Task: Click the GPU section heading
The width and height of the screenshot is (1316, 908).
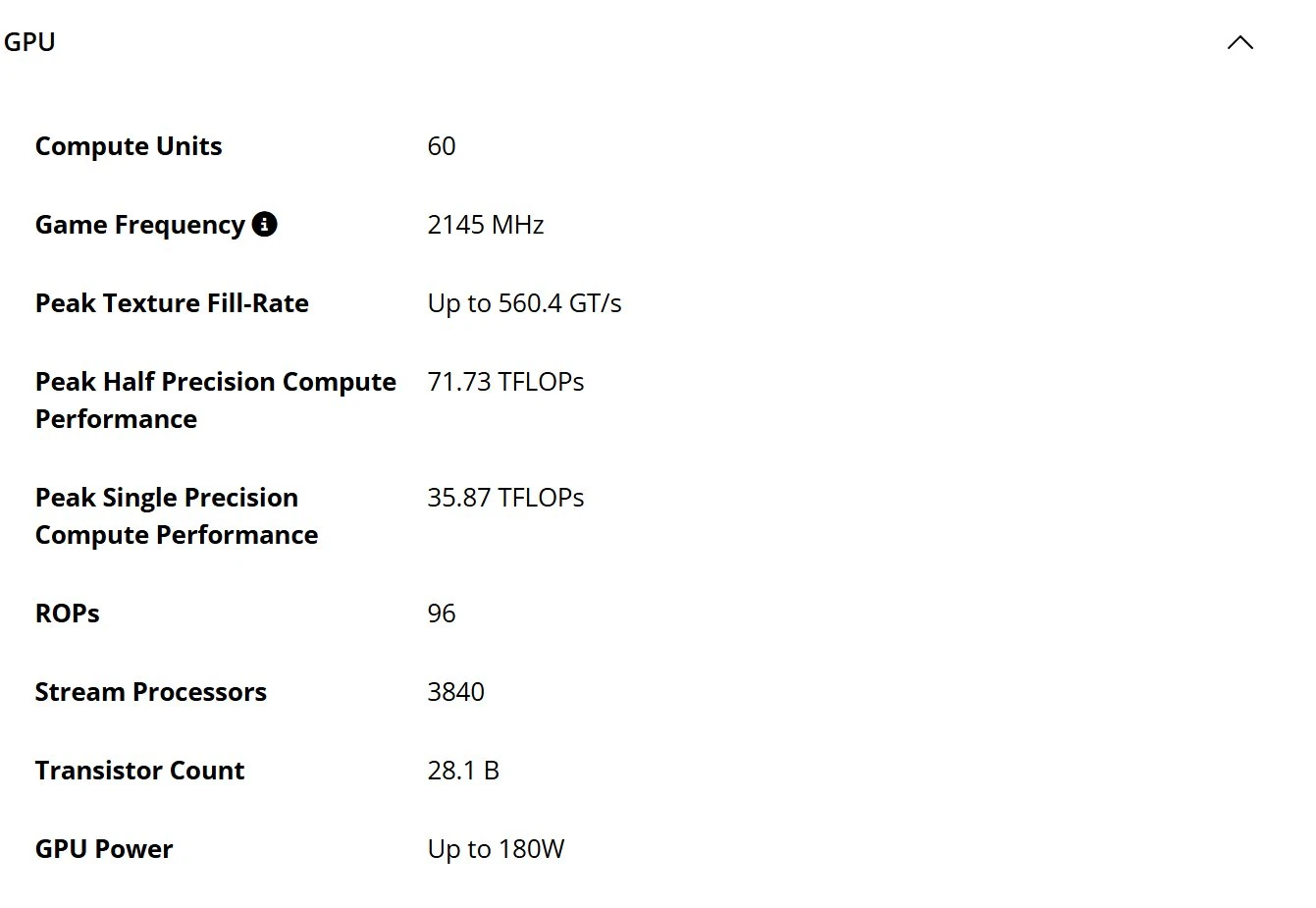Action: [29, 42]
